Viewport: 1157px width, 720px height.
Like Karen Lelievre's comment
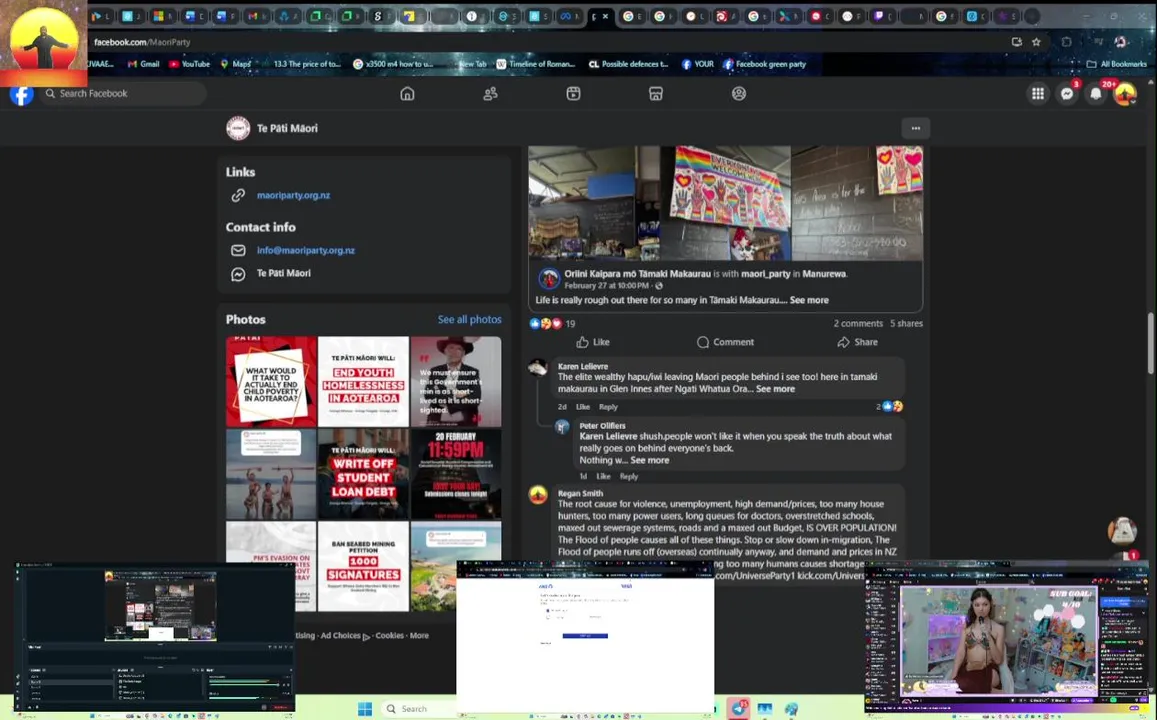[x=582, y=407]
